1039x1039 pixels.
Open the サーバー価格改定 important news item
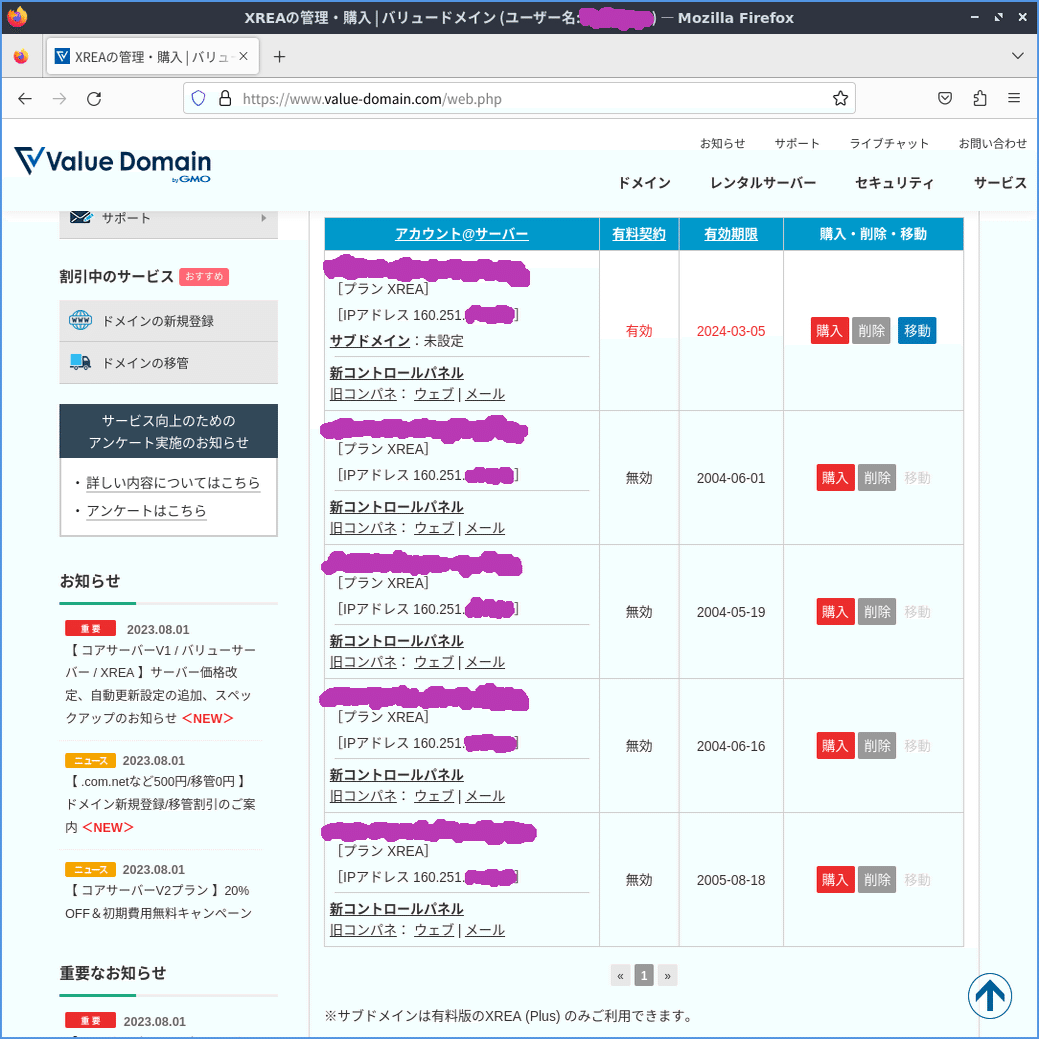[160, 684]
